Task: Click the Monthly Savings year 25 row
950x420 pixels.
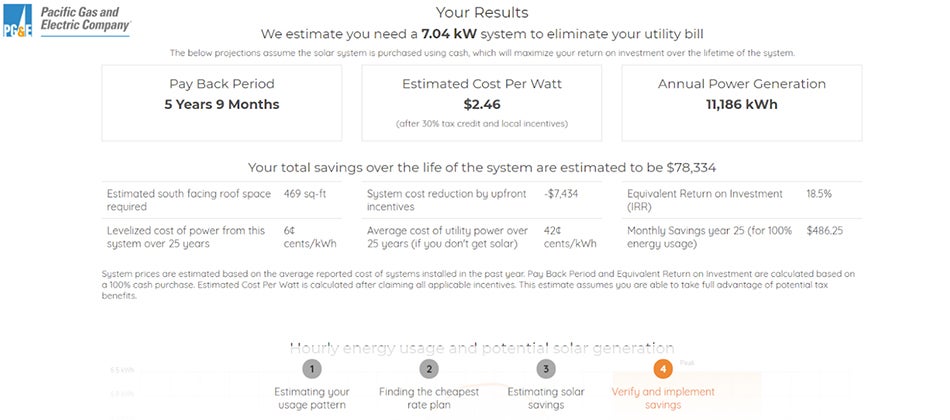Action: (742, 237)
